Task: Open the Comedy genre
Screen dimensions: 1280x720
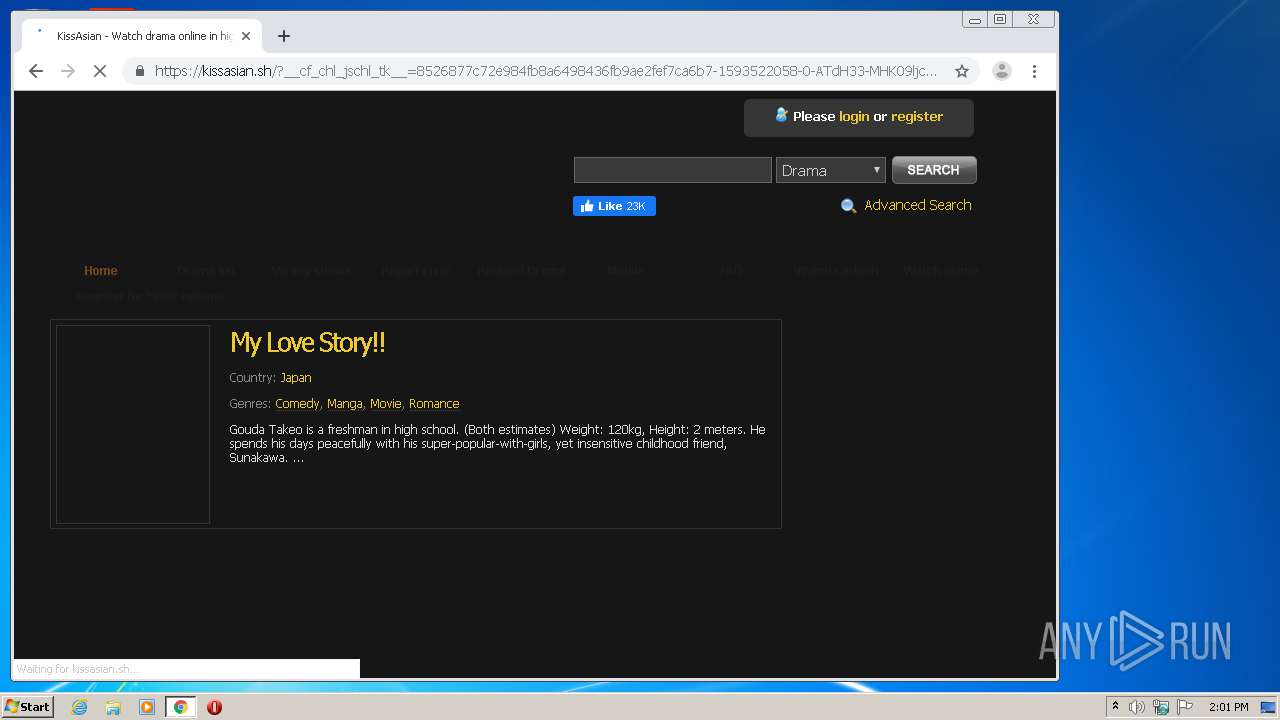Action: pyautogui.click(x=297, y=404)
